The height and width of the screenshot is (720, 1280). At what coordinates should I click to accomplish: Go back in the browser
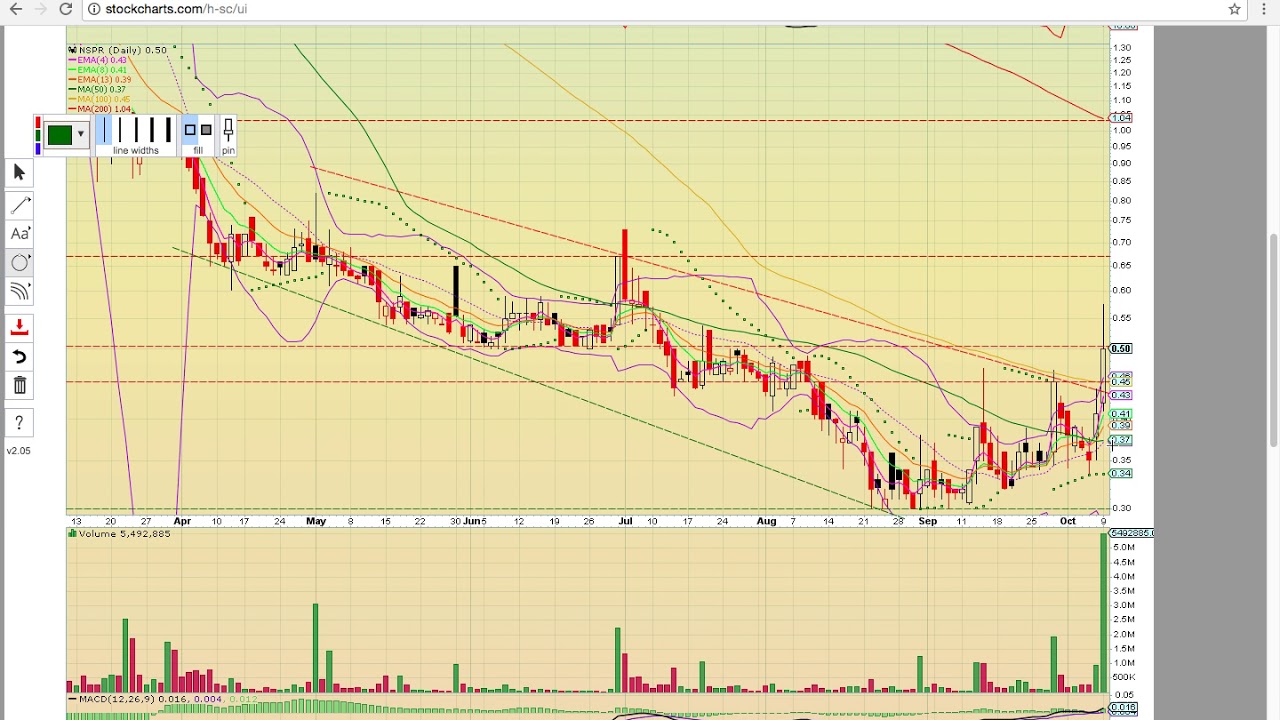click(16, 9)
